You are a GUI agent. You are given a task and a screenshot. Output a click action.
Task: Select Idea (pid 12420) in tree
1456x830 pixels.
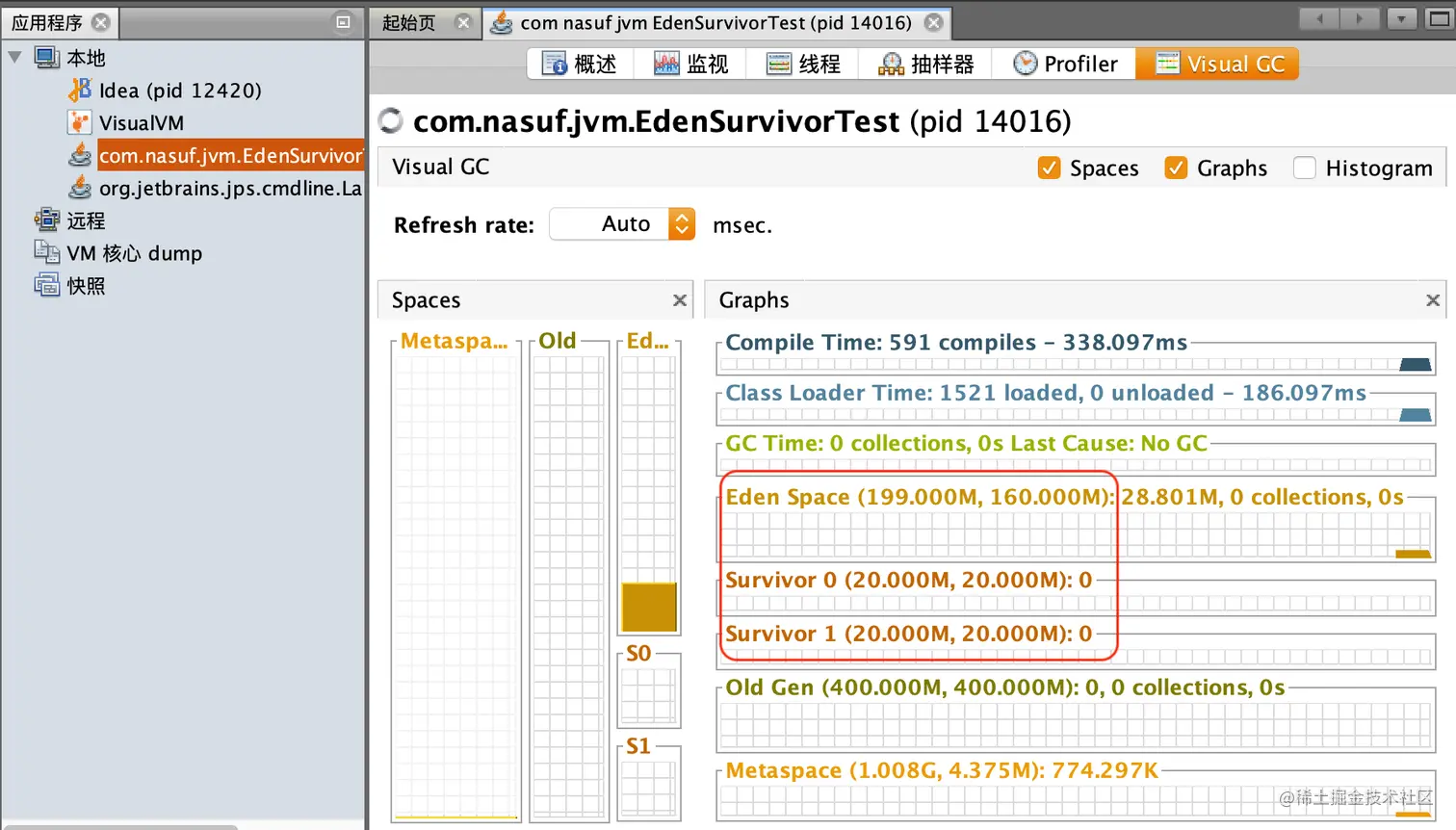pos(180,91)
